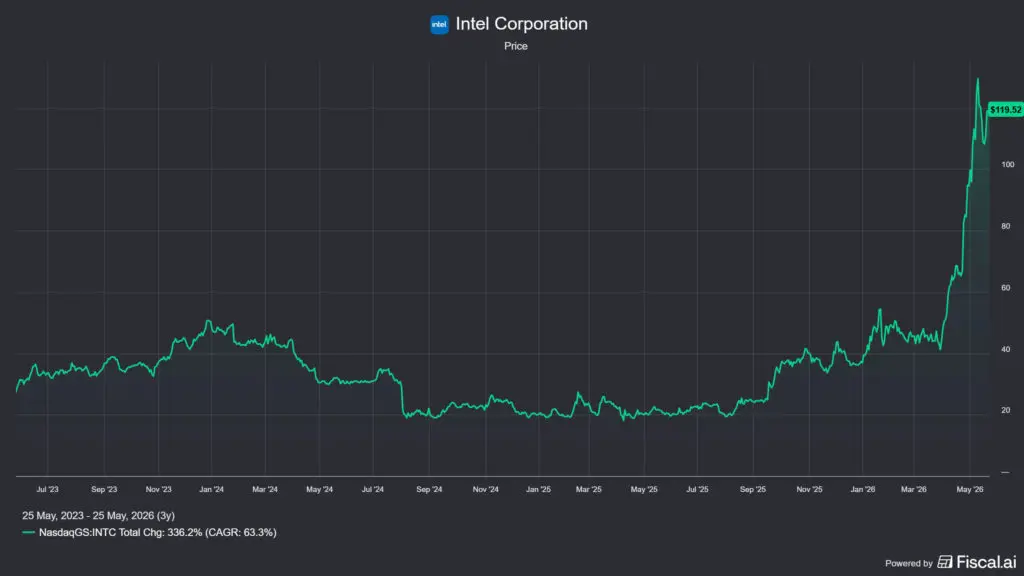
Task: Click the 20 price axis label
Action: point(1006,411)
